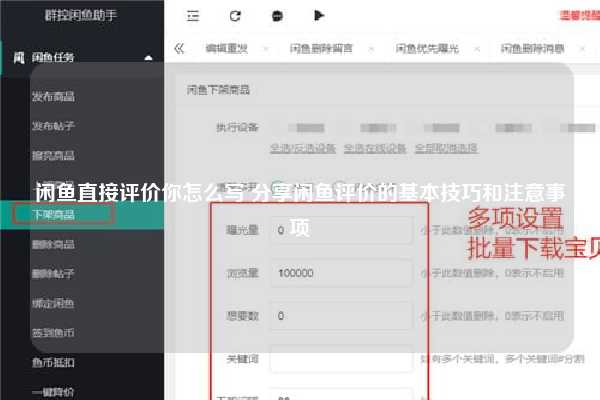The height and width of the screenshot is (400, 600).
Task: Click the round face icon in toolbar
Action: (277, 16)
